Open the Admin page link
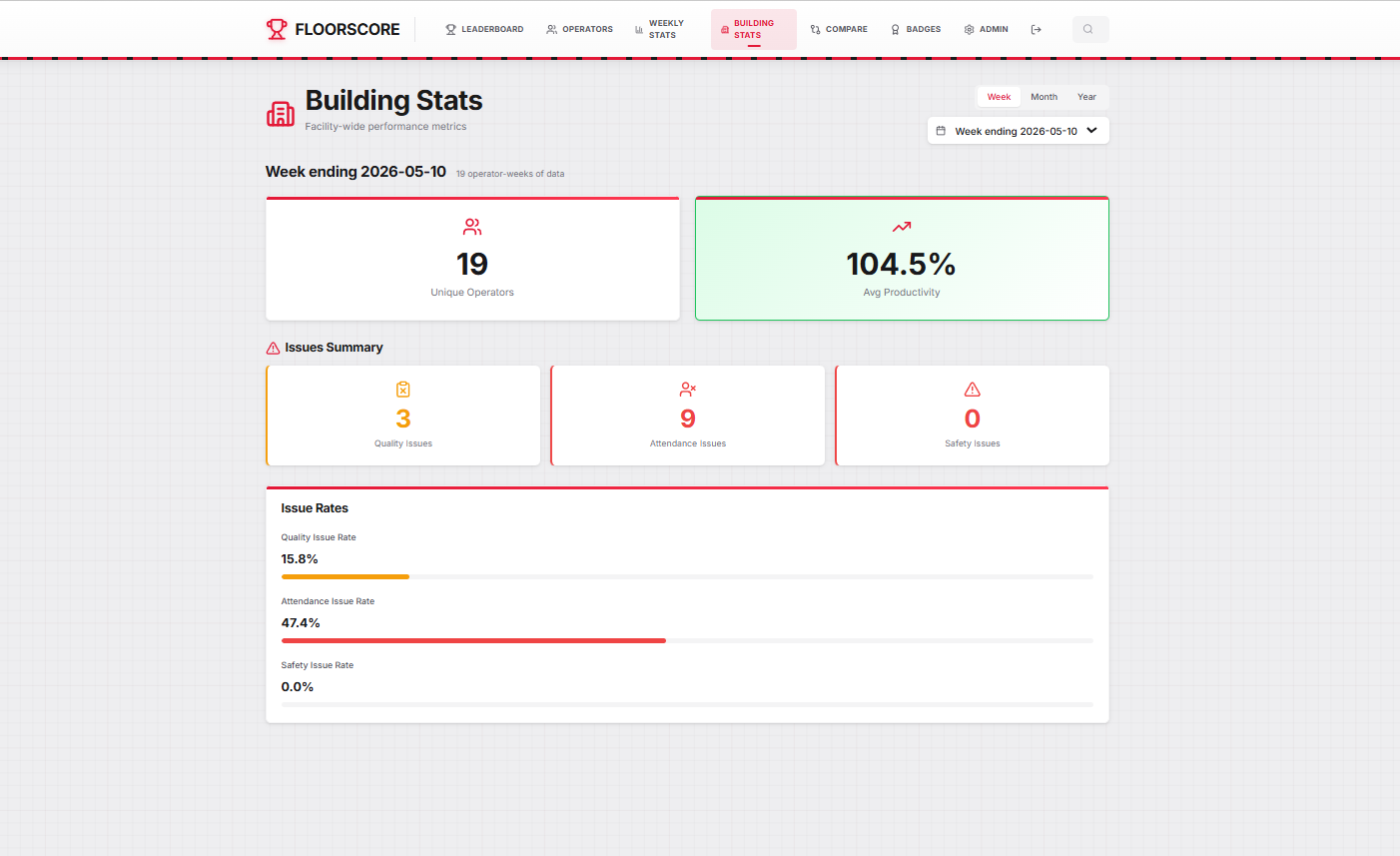The width and height of the screenshot is (1400, 856). (x=987, y=30)
